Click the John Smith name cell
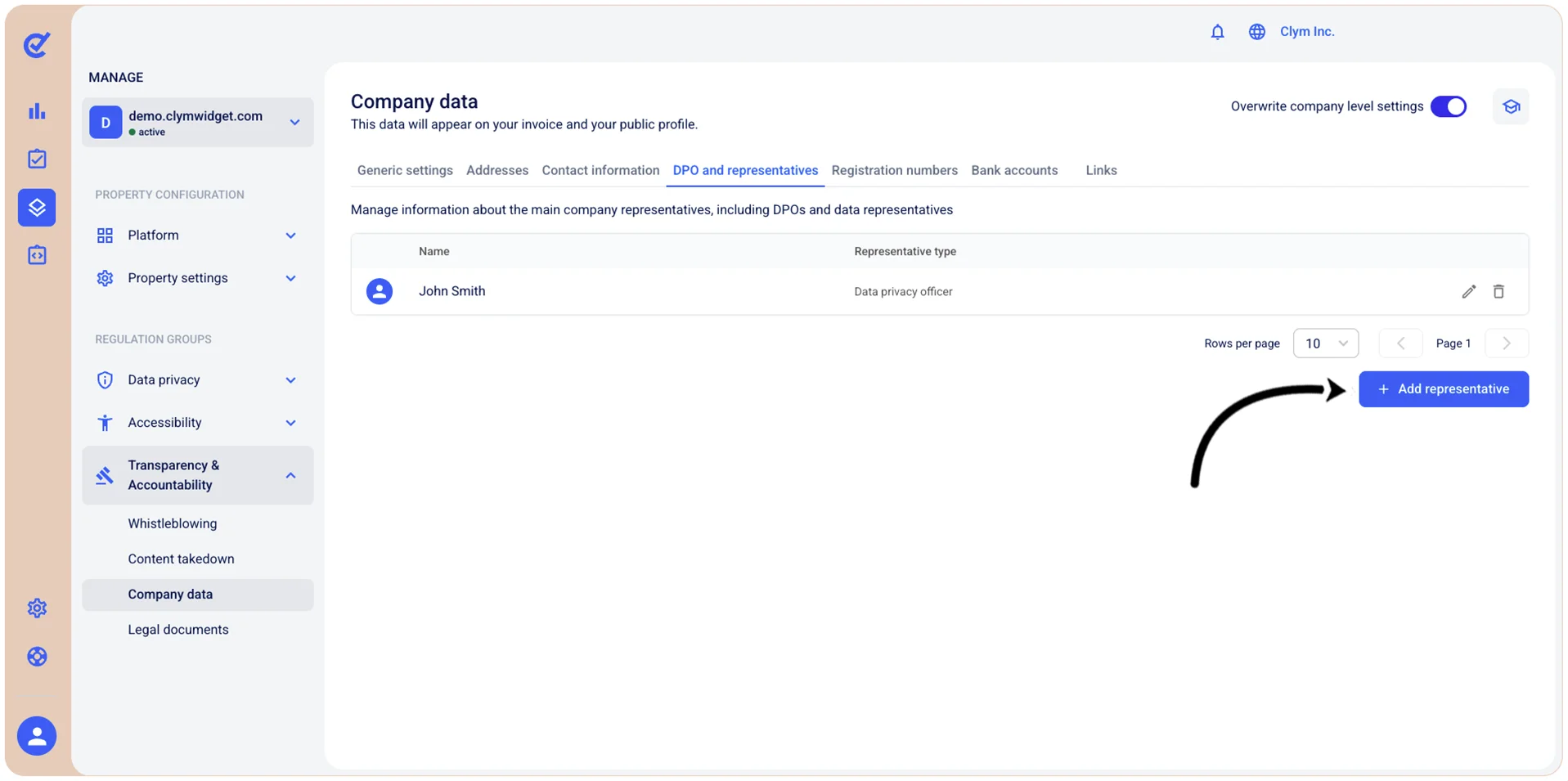Screen dimensions: 1568x781 coord(452,291)
